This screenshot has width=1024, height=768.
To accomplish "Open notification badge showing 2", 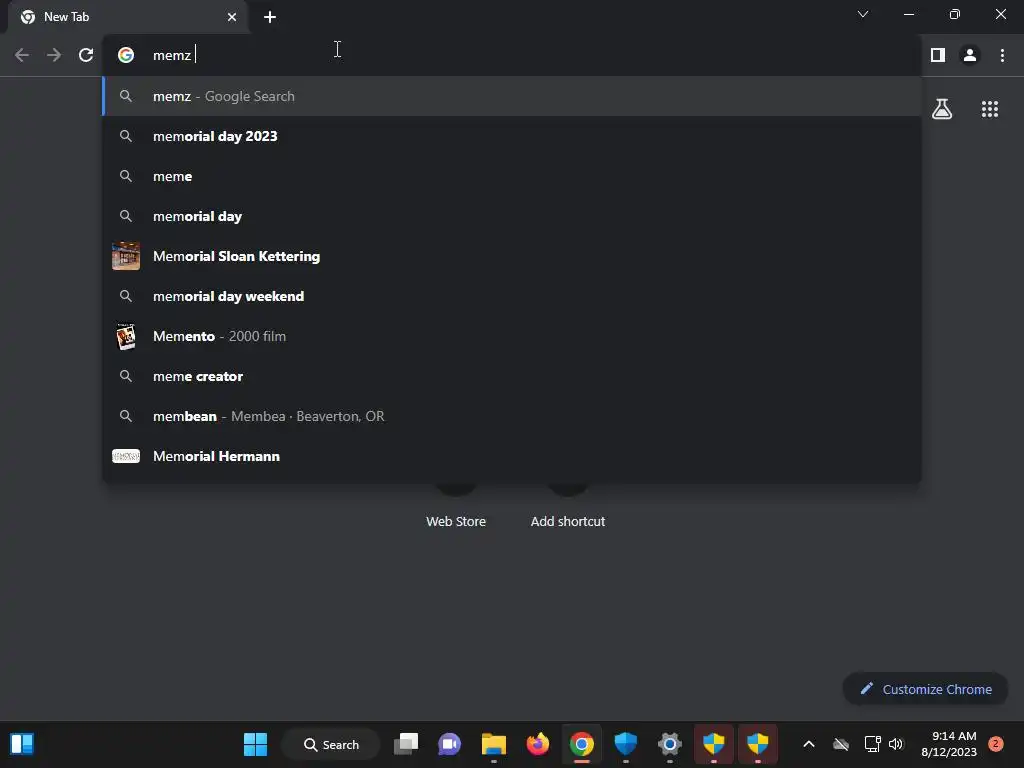I will coord(996,744).
